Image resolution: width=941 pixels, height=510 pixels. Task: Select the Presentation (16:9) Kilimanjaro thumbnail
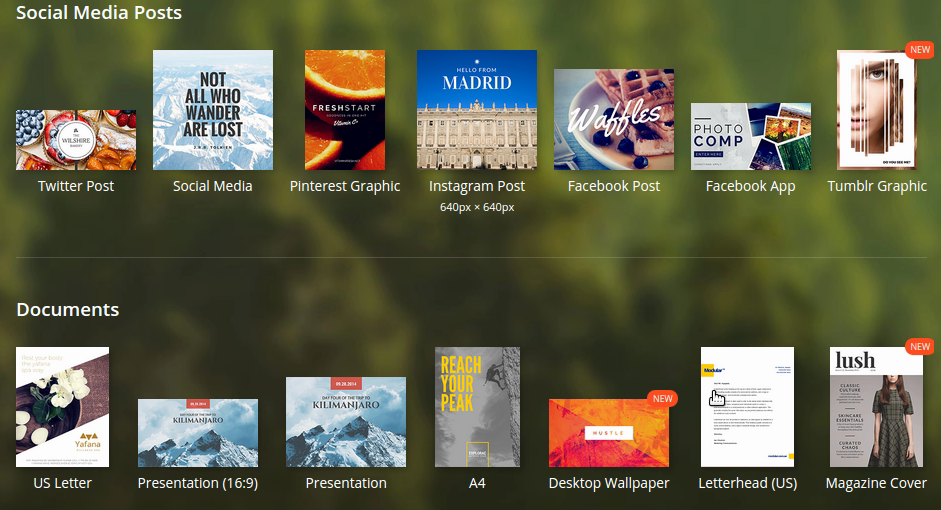coord(198,432)
